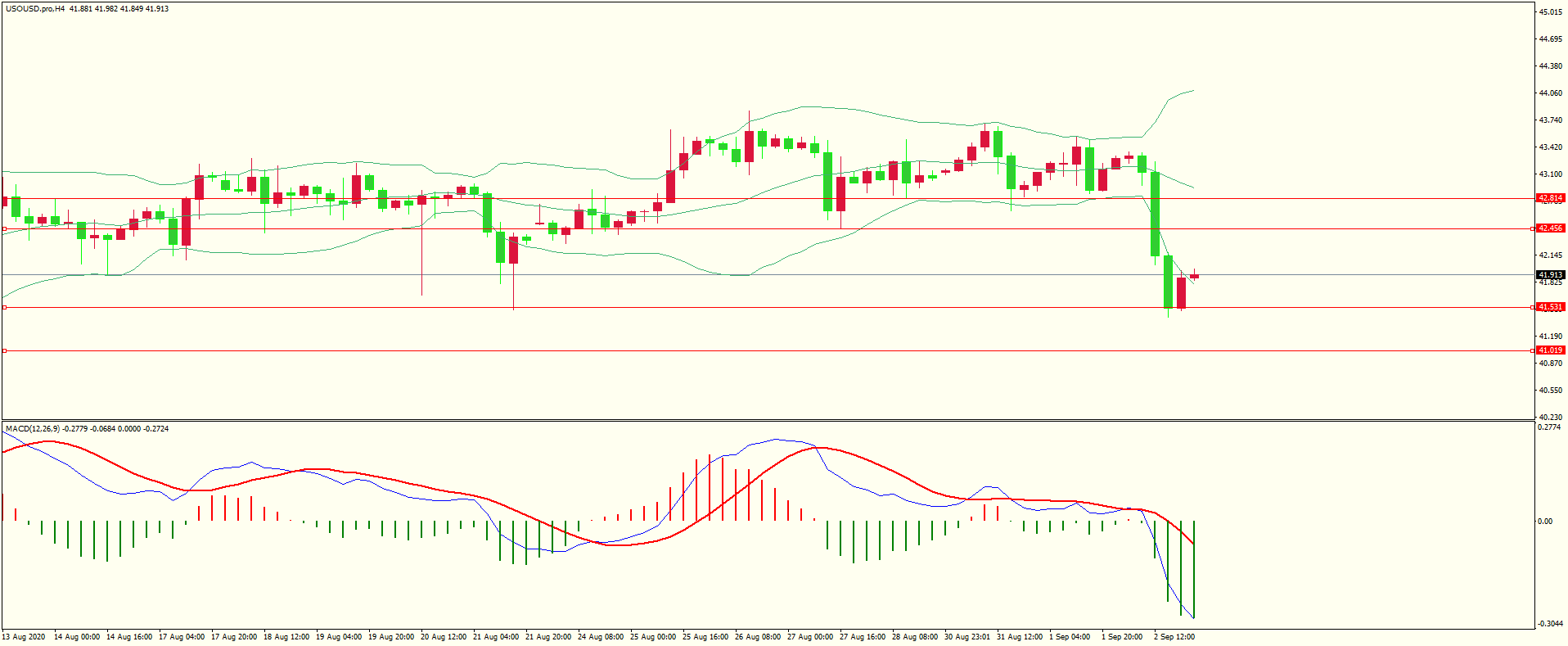Click the 1 Sep 20:00 time label
Image resolution: width=1568 pixels, height=646 pixels.
pos(1122,637)
